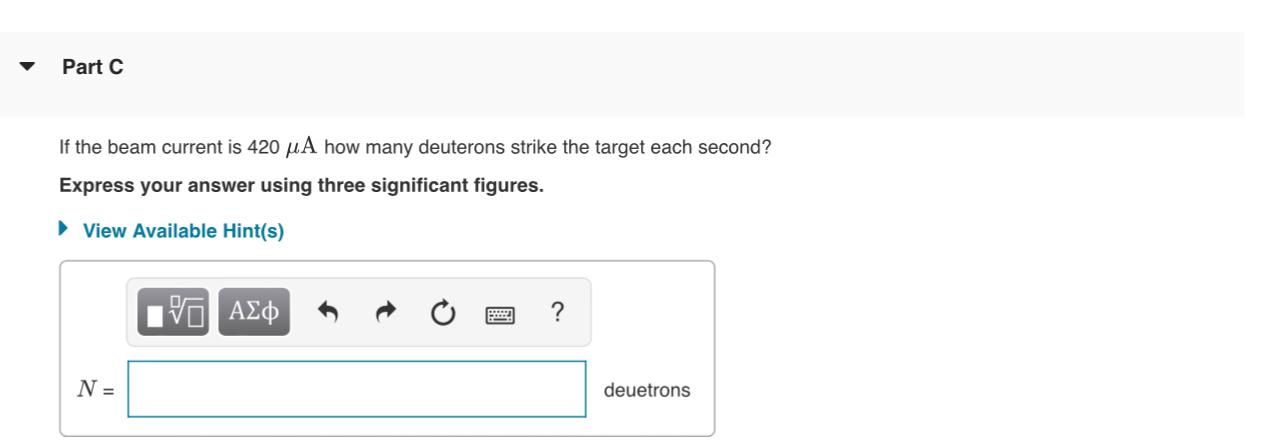Click the deuetrons unit label
Viewport: 1270px width, 447px height.
pos(646,390)
